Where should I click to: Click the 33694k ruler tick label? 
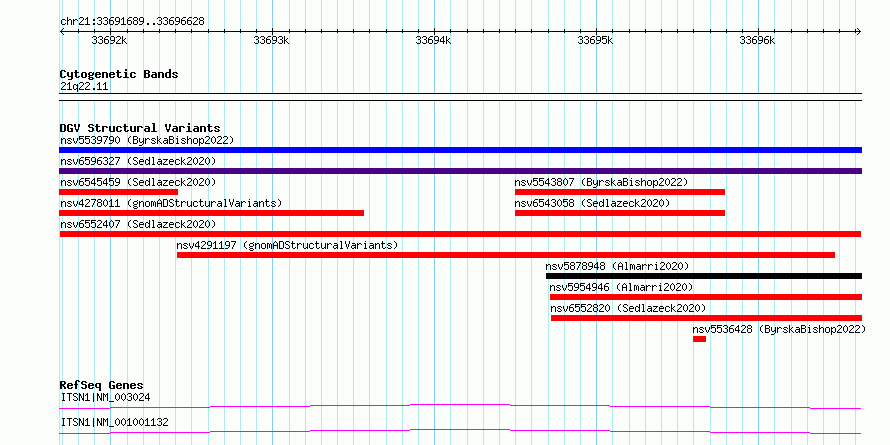coord(434,40)
